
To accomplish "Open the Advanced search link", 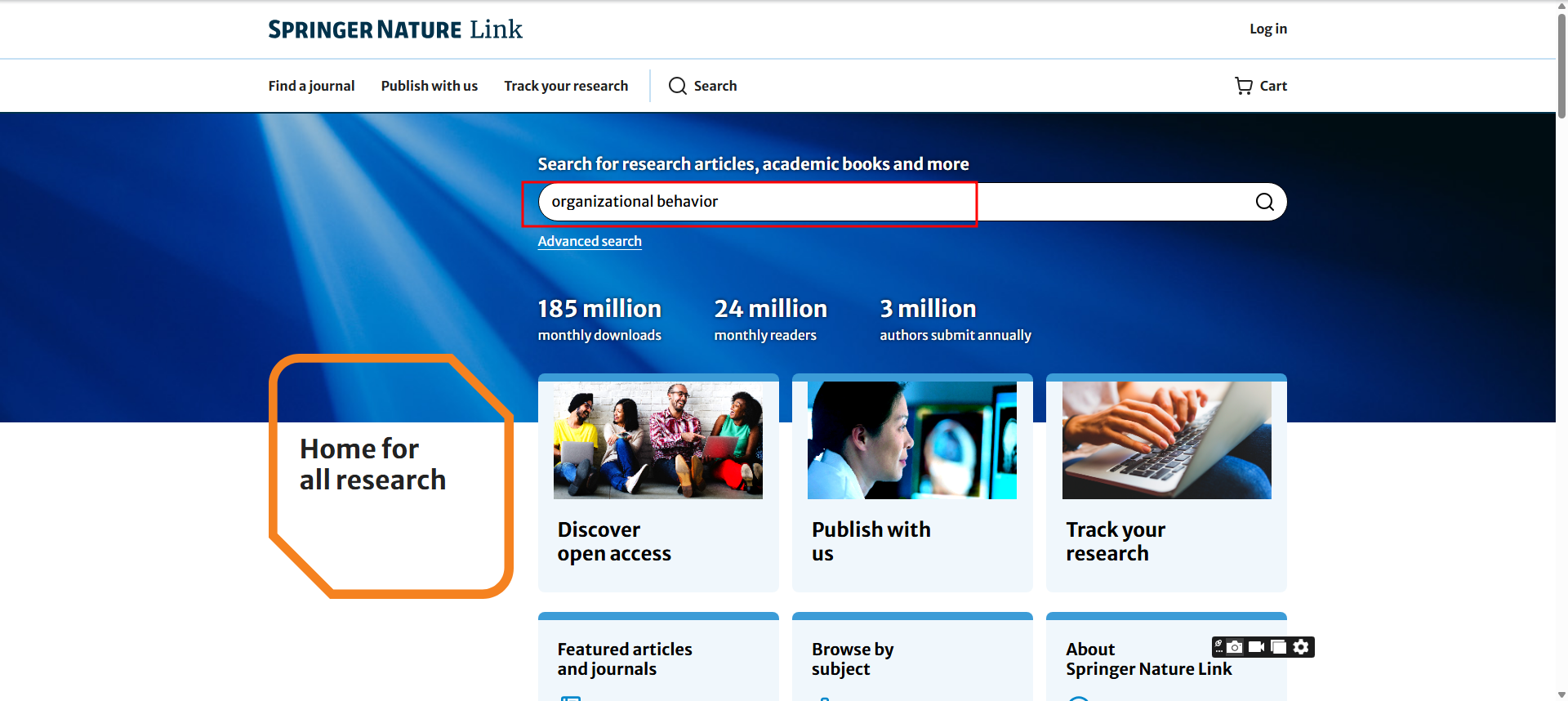I will tap(589, 241).
